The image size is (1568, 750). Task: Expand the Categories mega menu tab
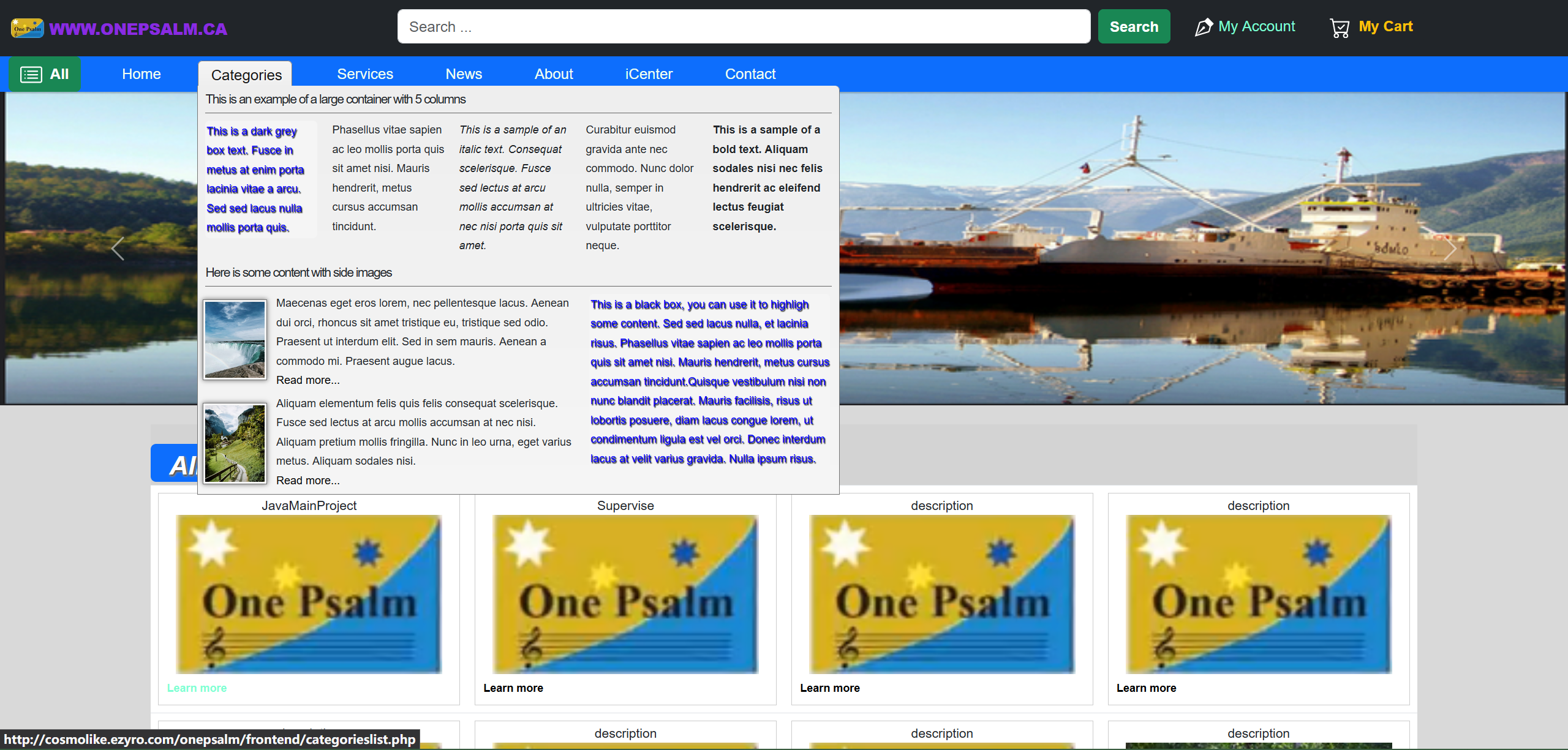pyautogui.click(x=246, y=75)
